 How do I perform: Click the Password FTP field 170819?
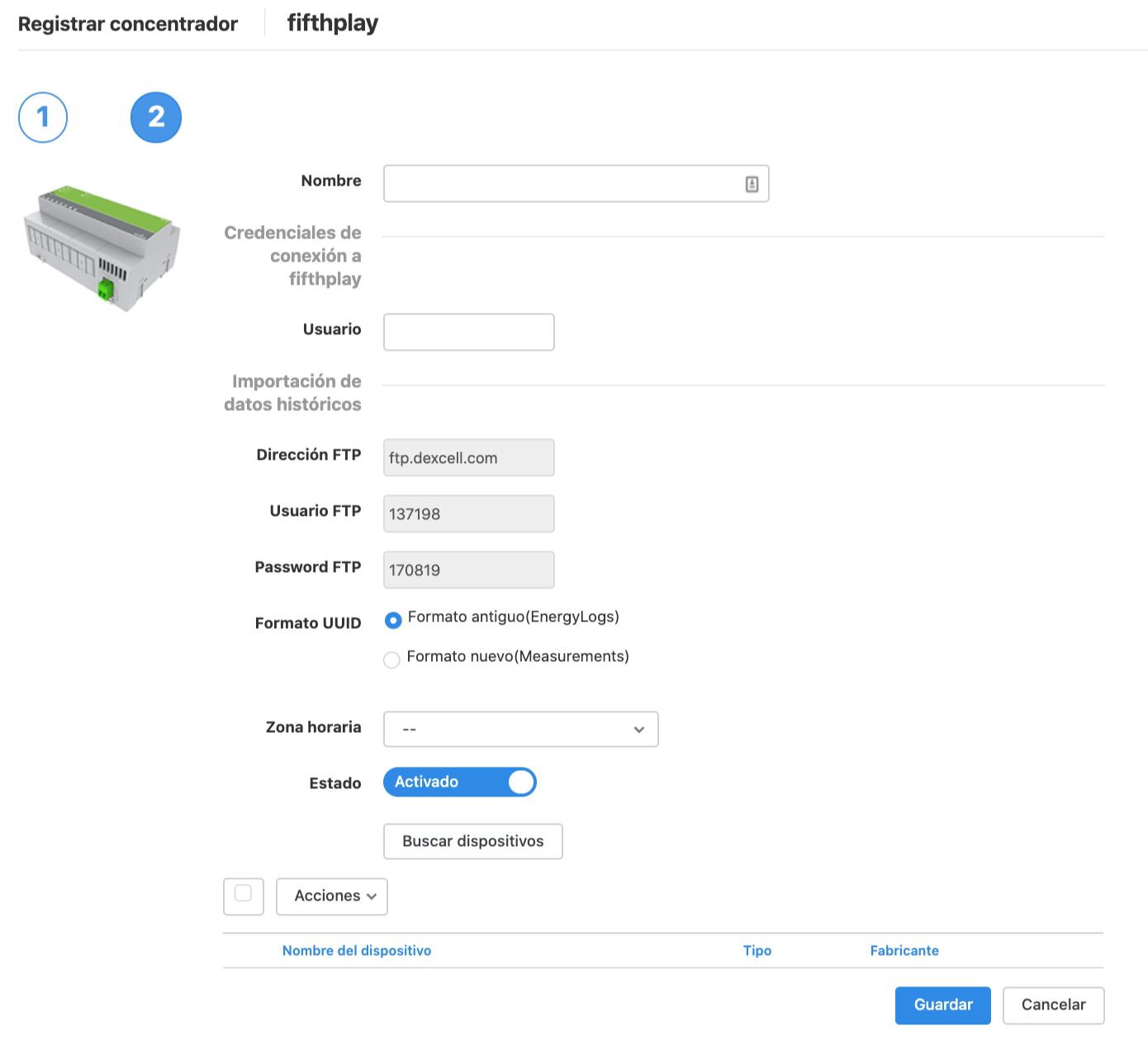(x=469, y=570)
